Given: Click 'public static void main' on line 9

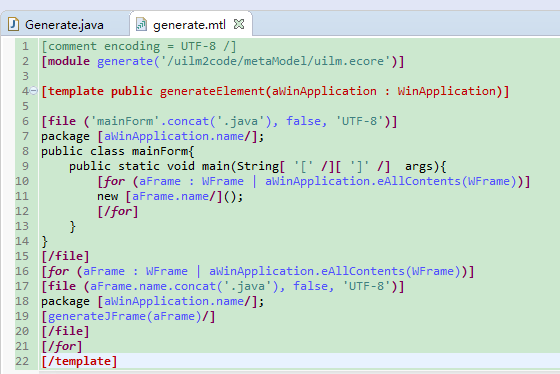Looking at the screenshot, I should pyautogui.click(x=149, y=166).
